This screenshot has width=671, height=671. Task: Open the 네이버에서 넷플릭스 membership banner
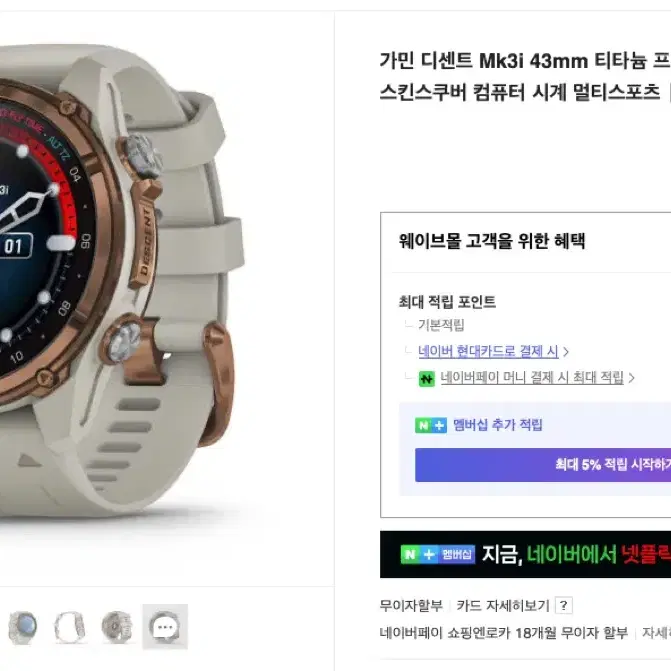click(x=526, y=555)
